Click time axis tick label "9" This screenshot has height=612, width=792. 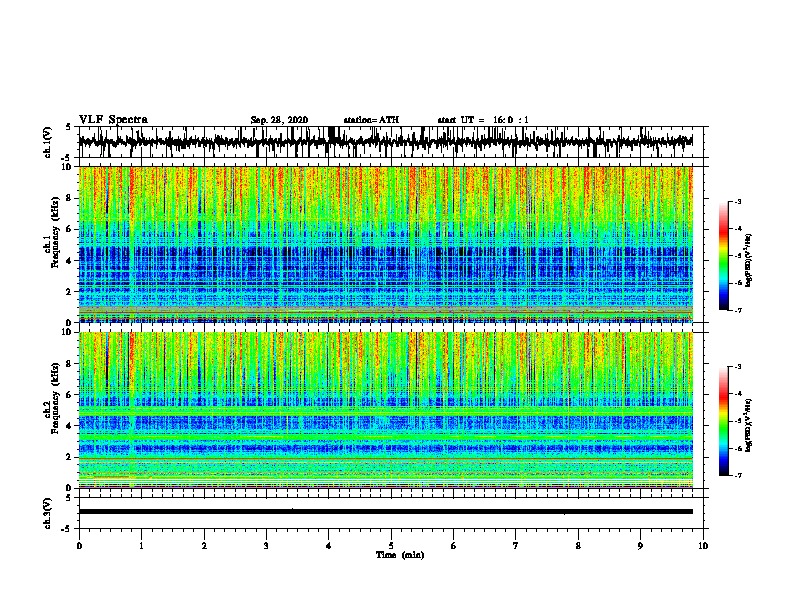[640, 545]
